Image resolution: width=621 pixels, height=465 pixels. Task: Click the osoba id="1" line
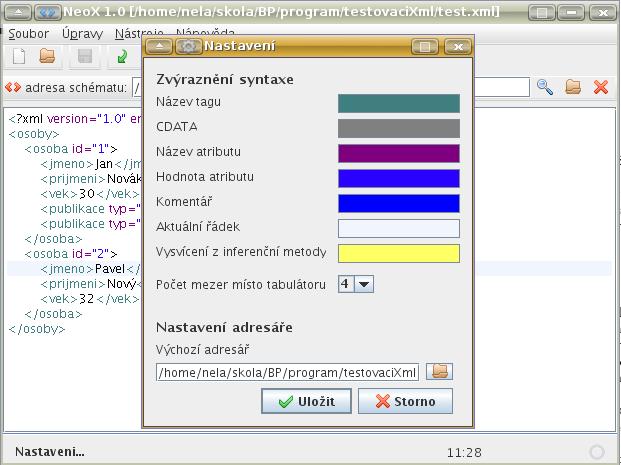(x=71, y=149)
